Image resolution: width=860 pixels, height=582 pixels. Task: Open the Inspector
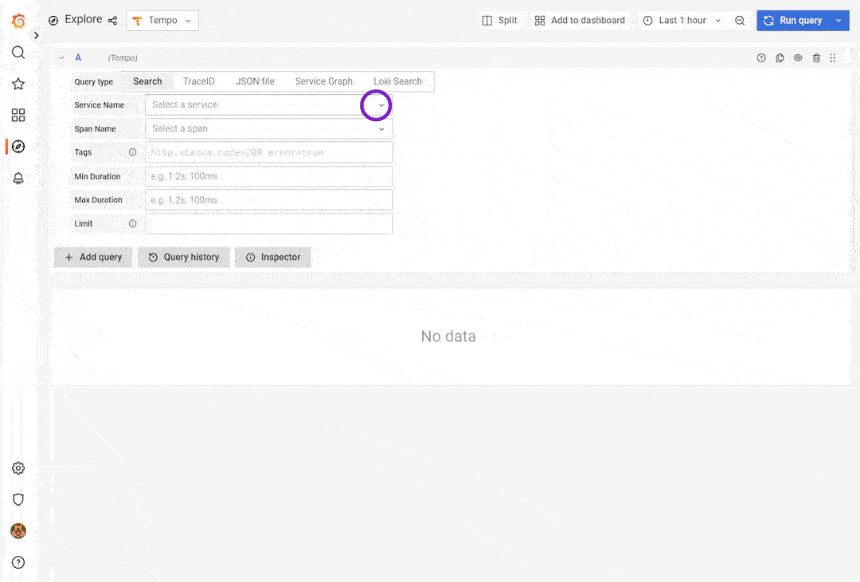click(273, 257)
